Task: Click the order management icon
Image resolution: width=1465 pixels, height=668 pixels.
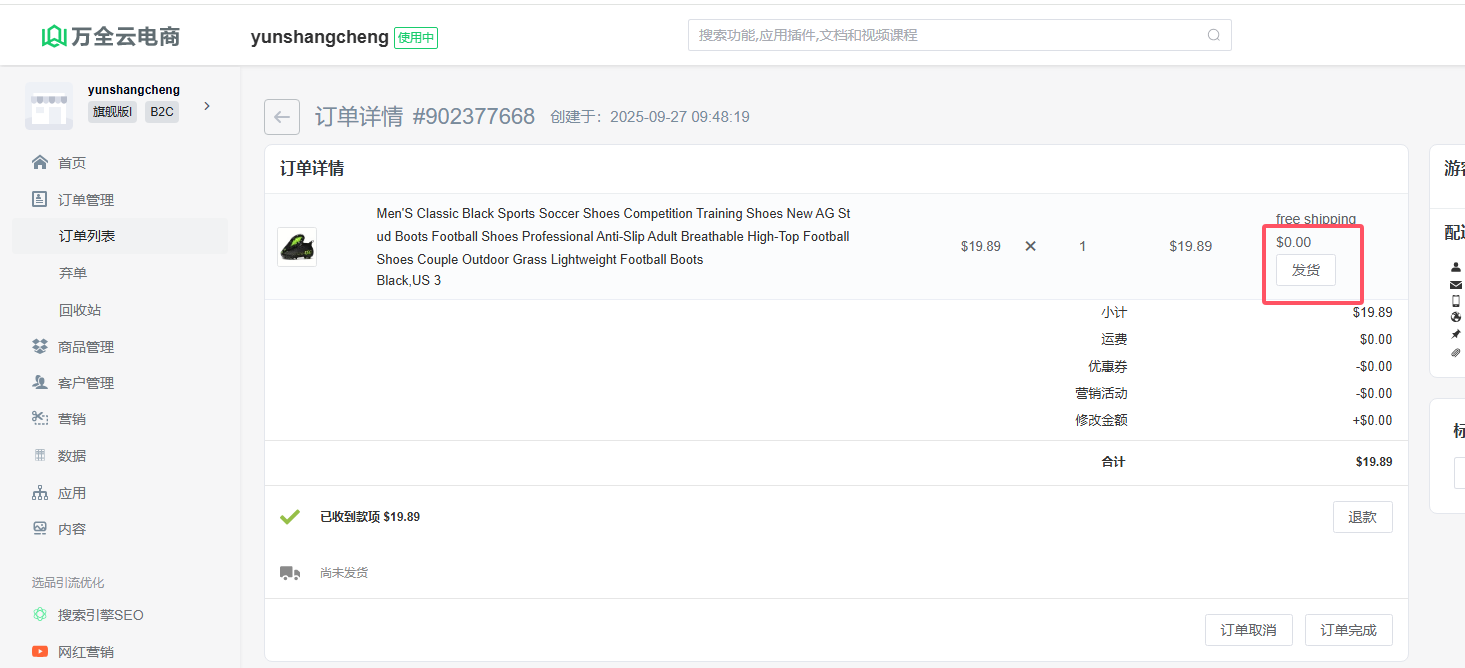Action: pyautogui.click(x=40, y=199)
